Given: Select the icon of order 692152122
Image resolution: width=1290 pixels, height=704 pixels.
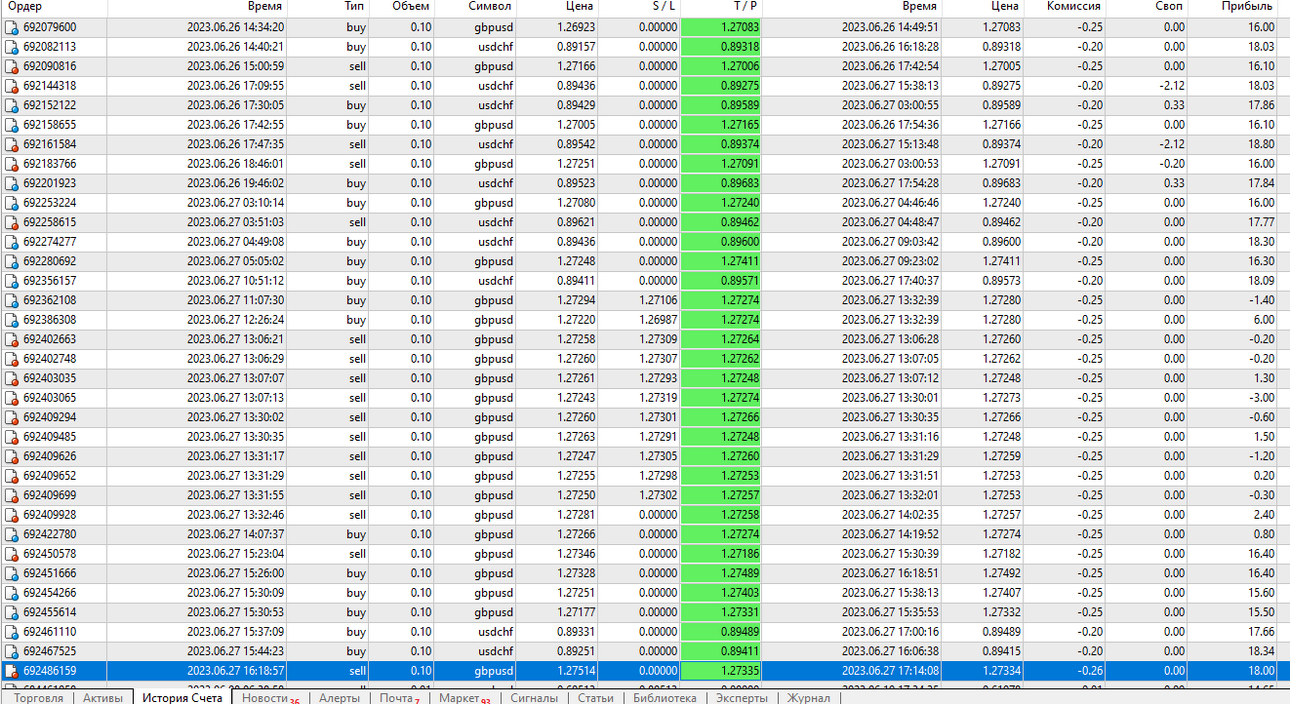Looking at the screenshot, I should [x=12, y=106].
